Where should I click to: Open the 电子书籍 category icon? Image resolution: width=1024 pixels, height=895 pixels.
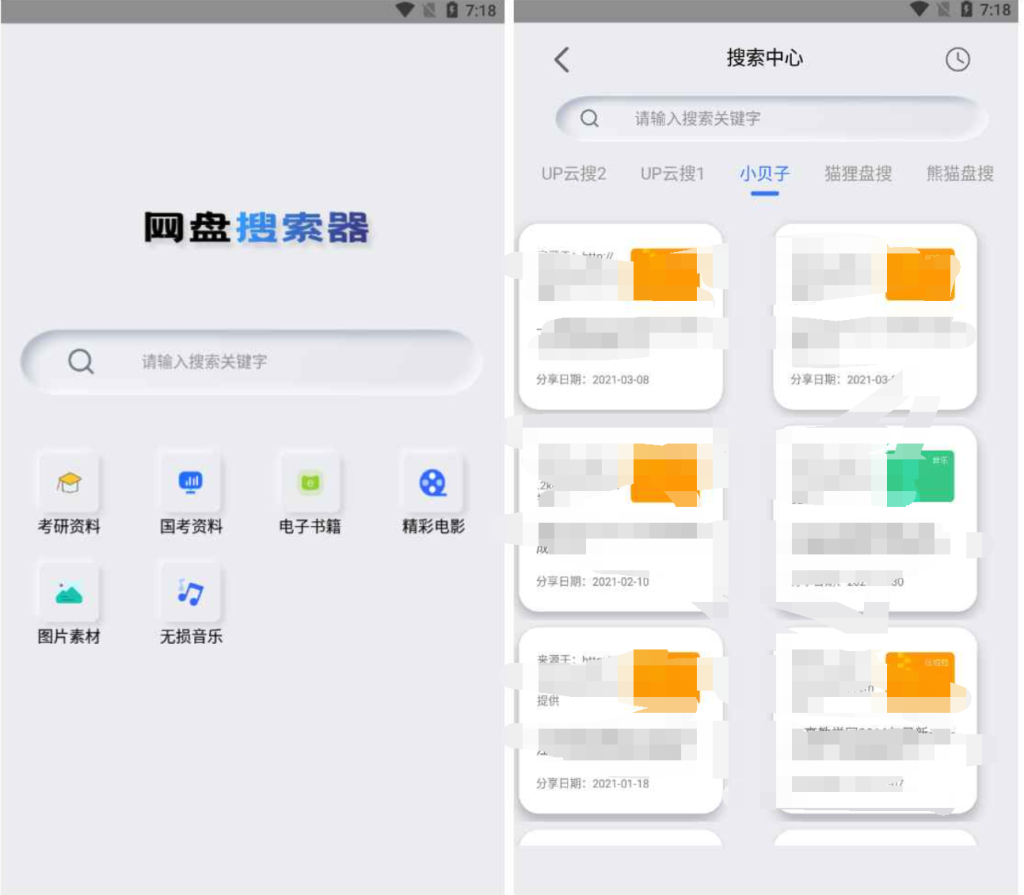310,484
